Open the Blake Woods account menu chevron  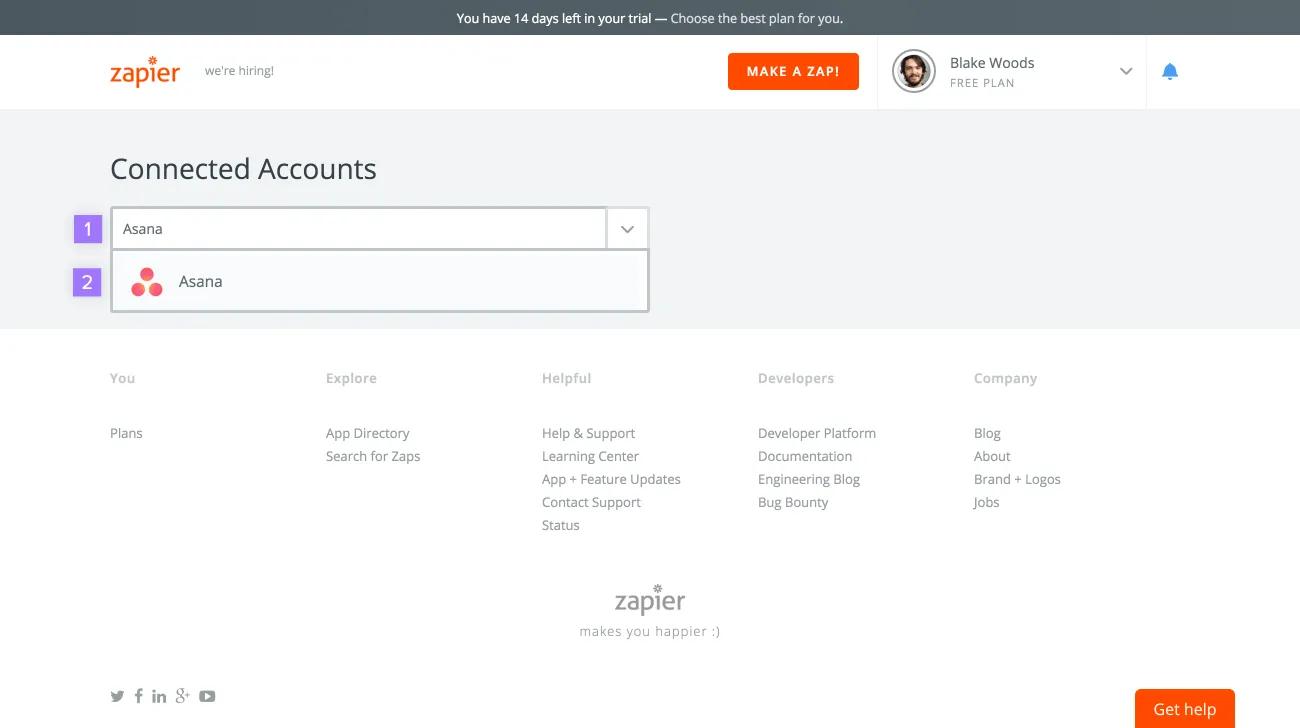tap(1126, 71)
